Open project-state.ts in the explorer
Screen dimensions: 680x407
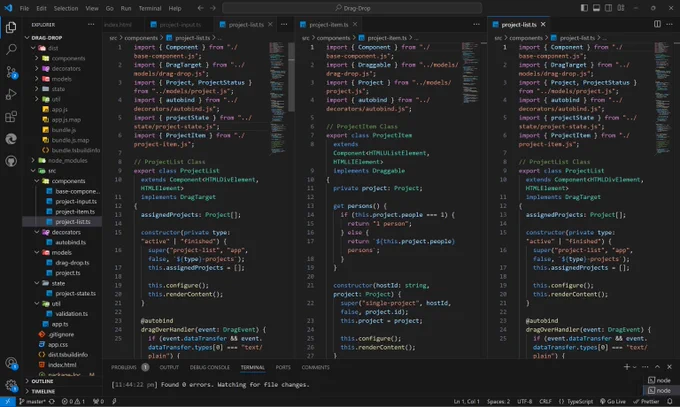[x=75, y=294]
